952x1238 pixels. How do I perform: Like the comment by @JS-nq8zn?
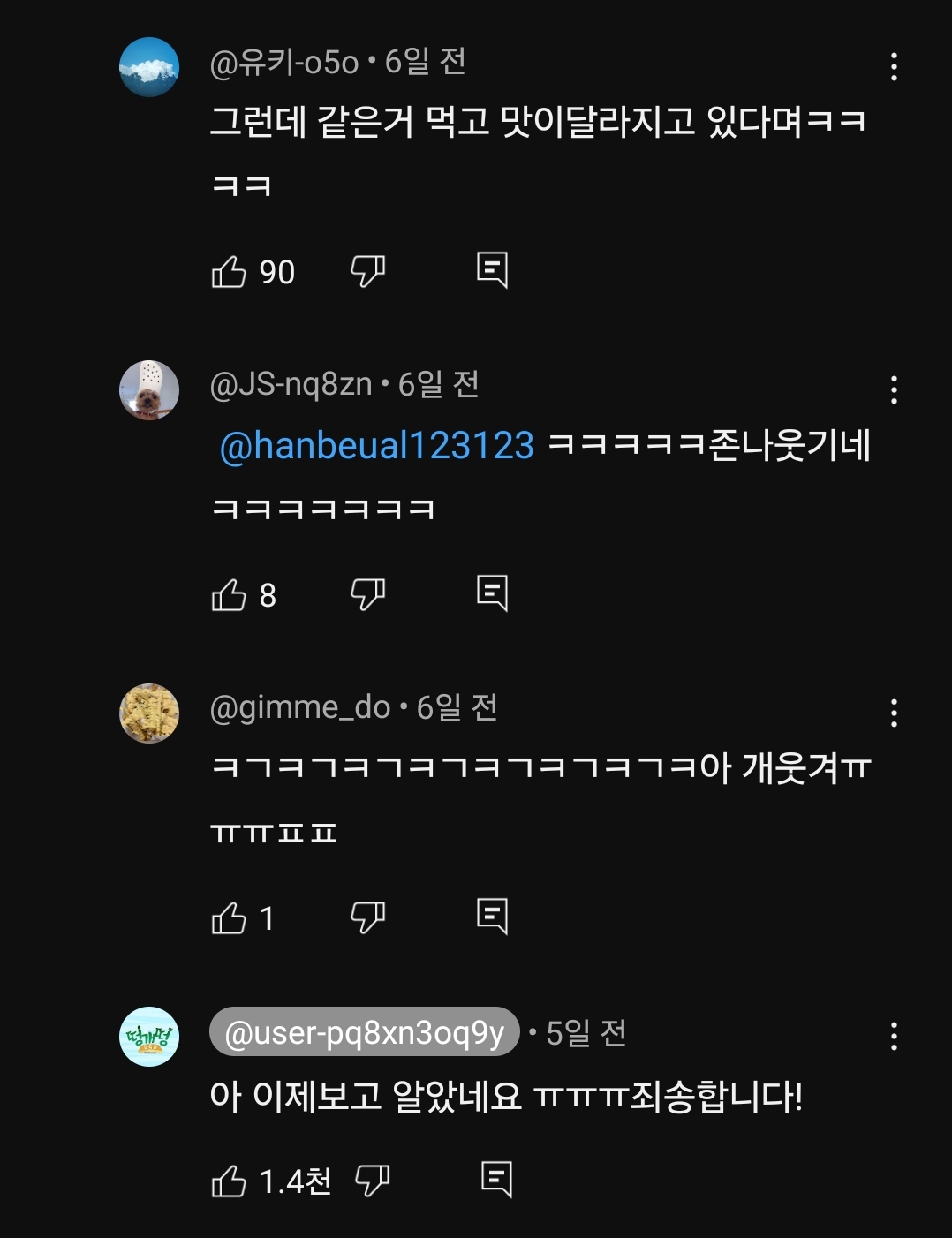229,594
